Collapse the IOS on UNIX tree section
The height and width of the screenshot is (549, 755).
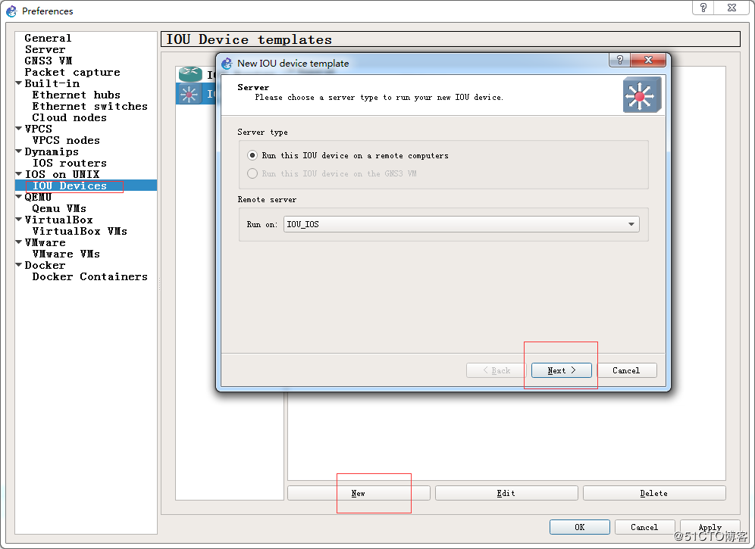coord(19,174)
